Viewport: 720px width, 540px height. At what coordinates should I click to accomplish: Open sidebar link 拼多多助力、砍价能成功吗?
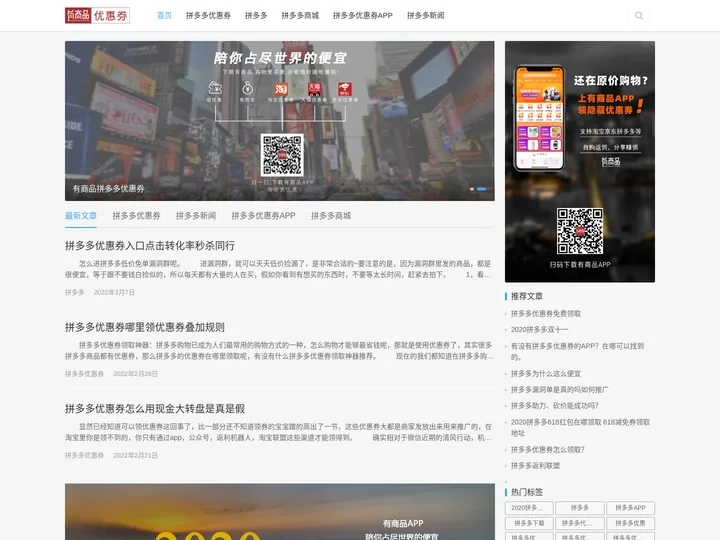555,406
